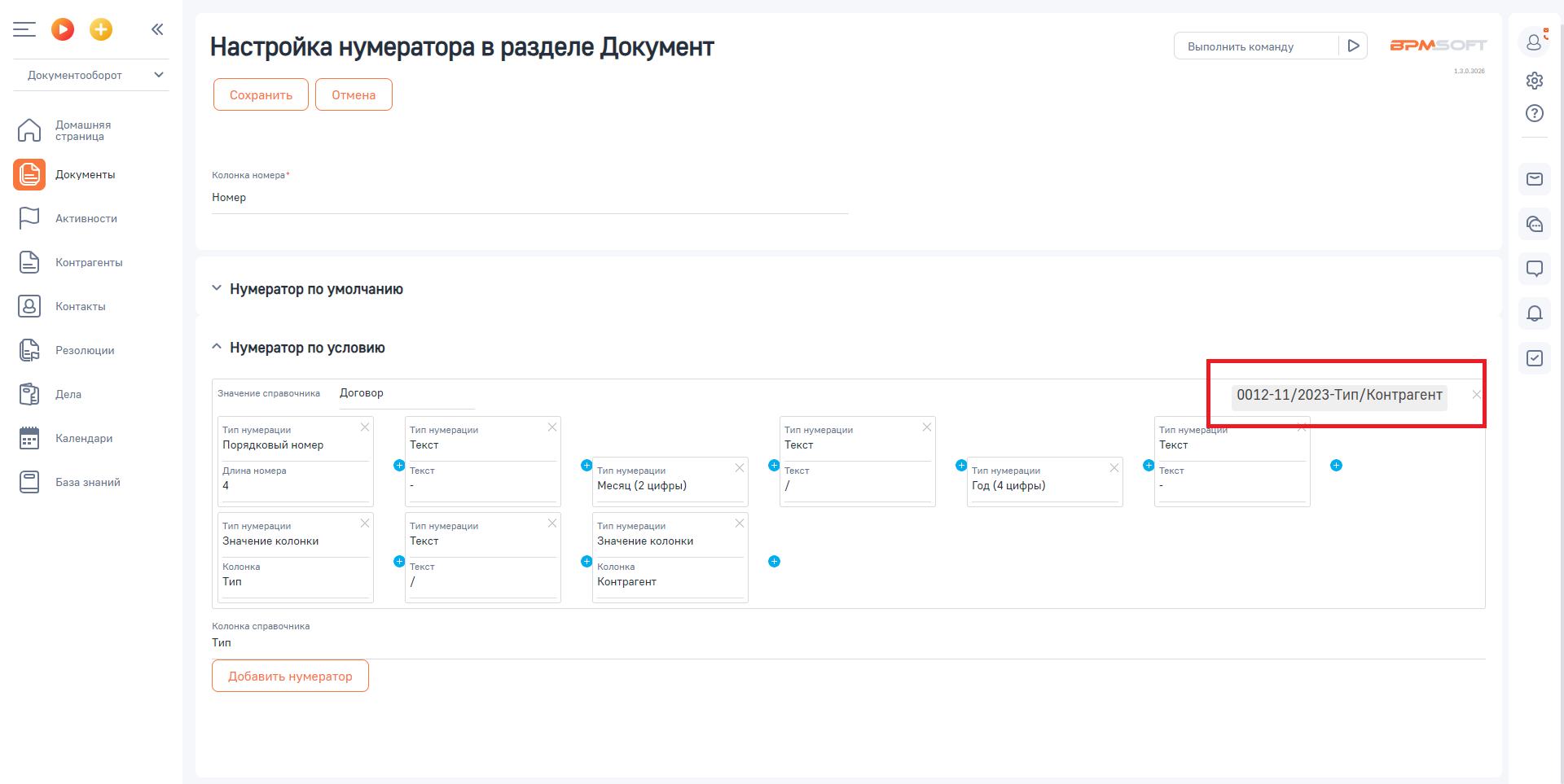This screenshot has width=1564, height=784.
Task: Open system settings gear icon
Action: (1535, 80)
